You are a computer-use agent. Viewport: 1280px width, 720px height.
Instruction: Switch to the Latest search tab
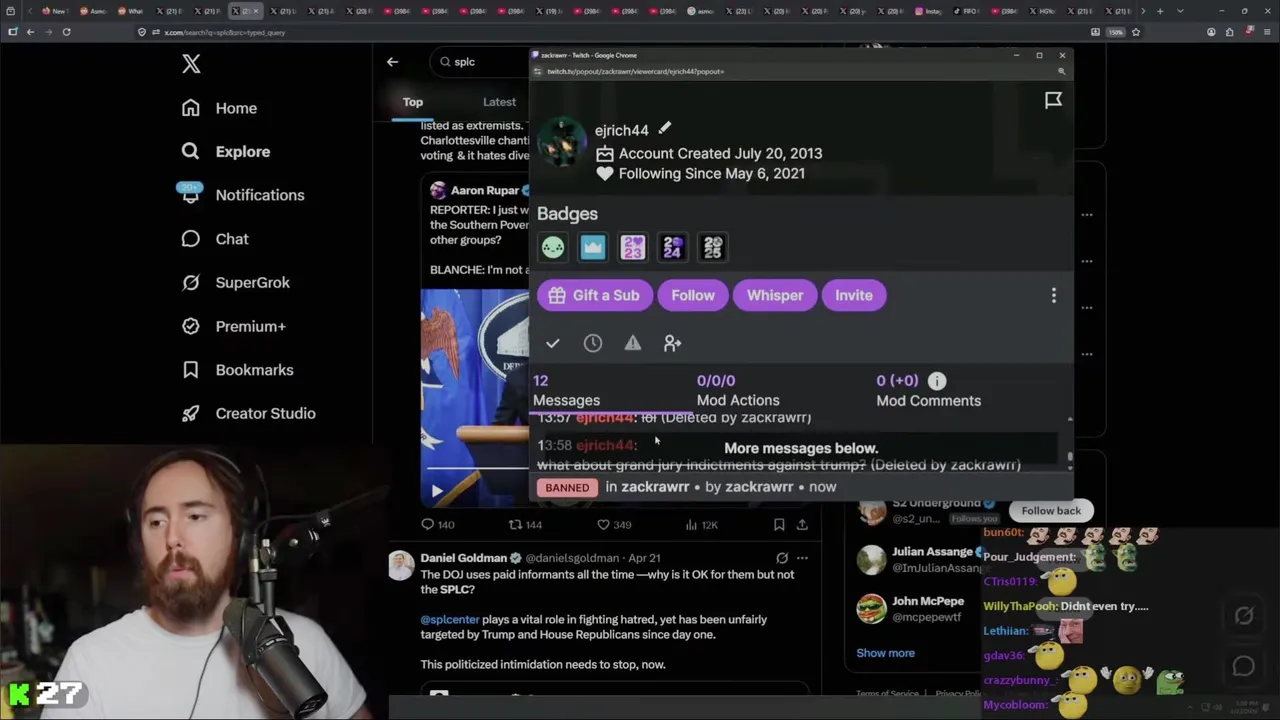click(499, 102)
